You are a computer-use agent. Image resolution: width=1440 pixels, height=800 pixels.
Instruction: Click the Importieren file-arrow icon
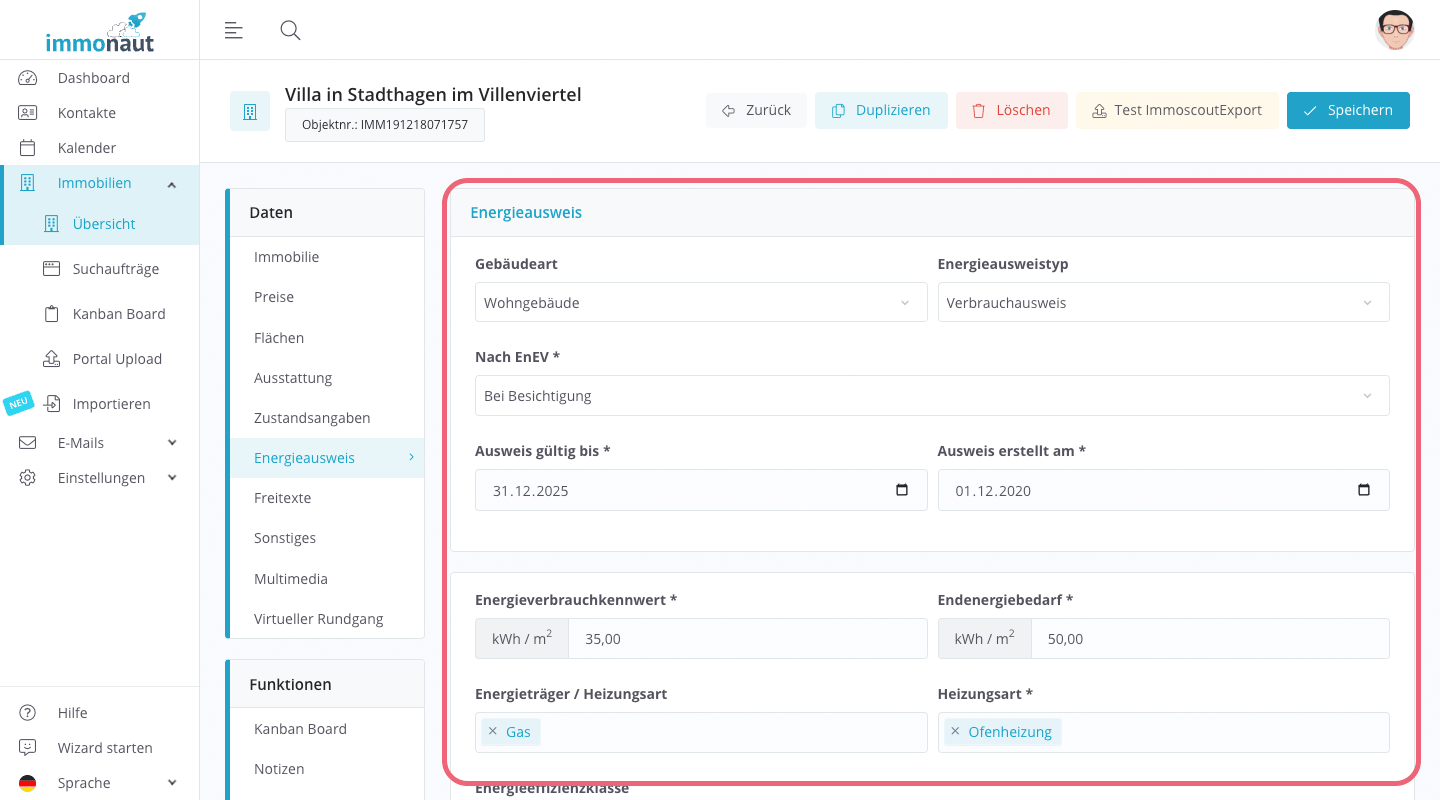(52, 404)
